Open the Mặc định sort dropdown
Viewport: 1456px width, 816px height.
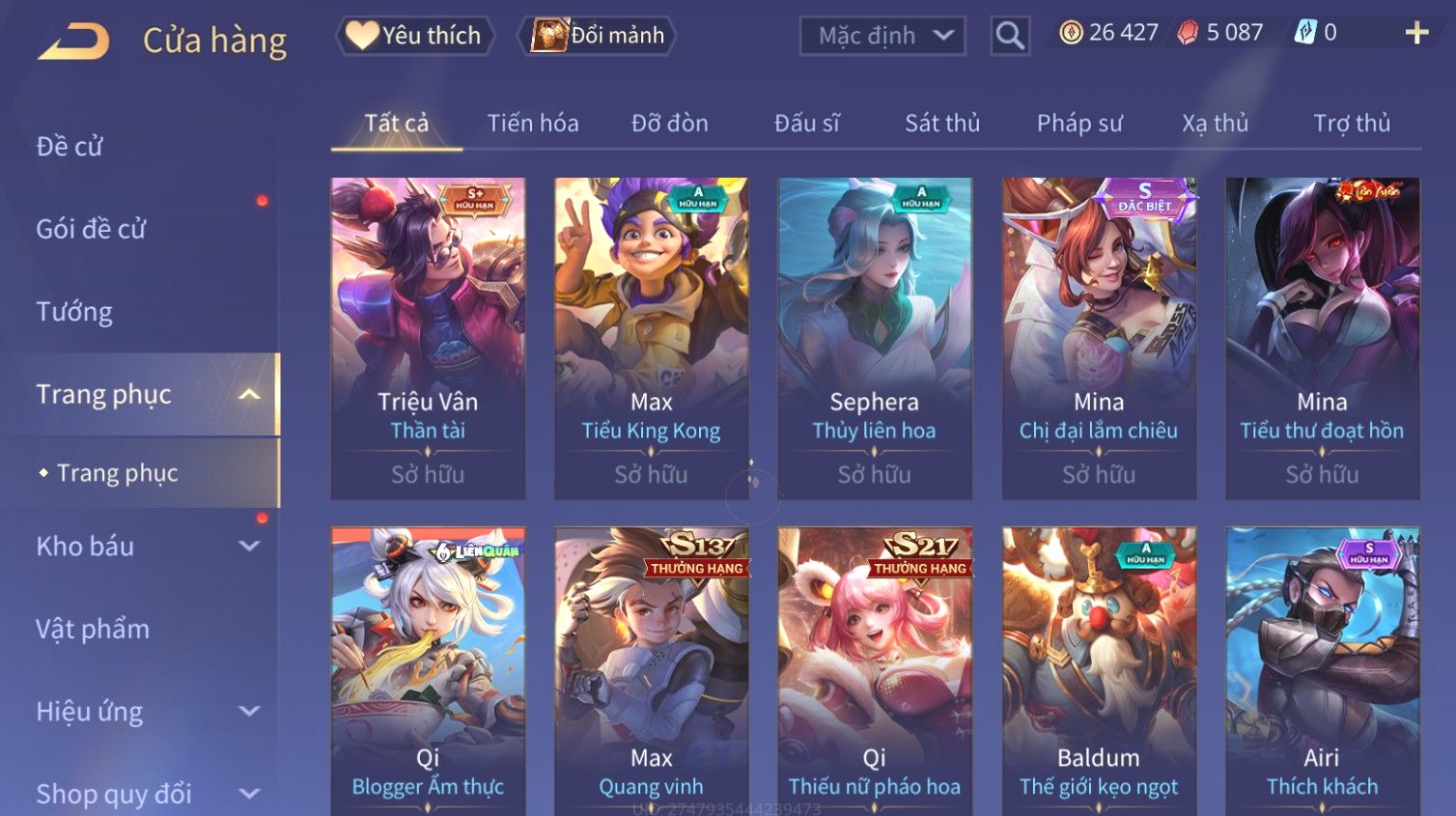[x=882, y=36]
